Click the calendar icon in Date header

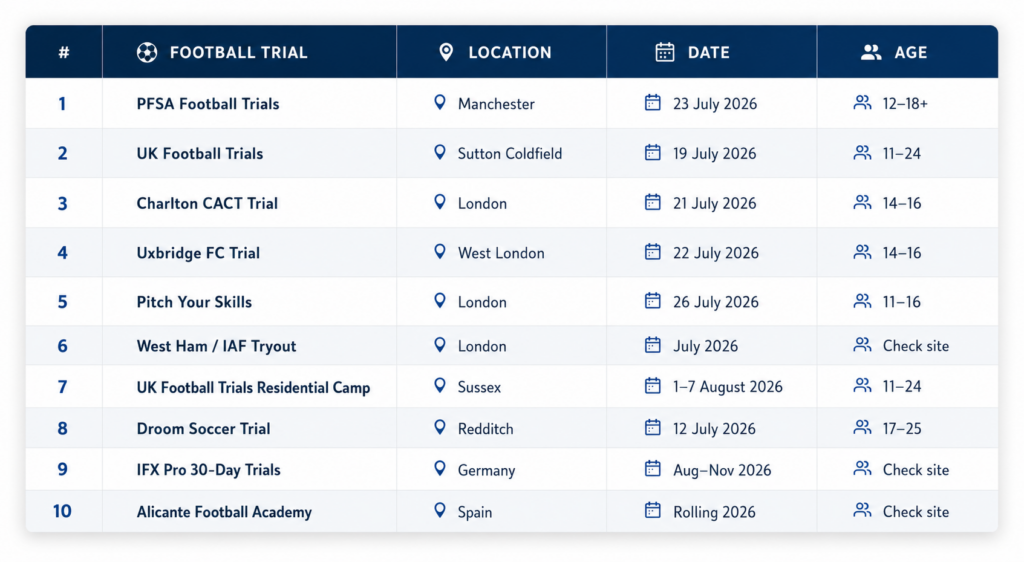[x=665, y=52]
